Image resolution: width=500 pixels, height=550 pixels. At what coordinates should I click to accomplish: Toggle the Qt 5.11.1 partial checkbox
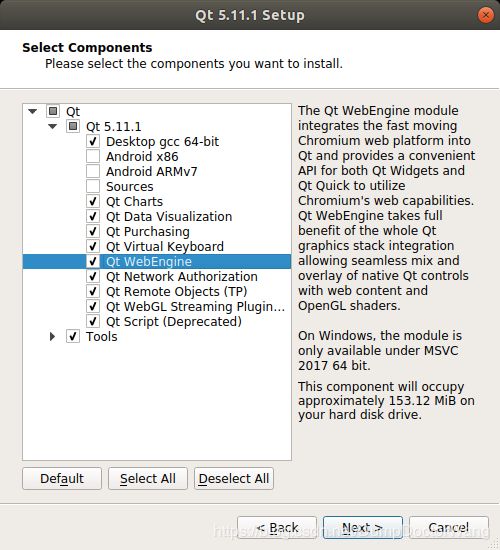click(x=73, y=126)
